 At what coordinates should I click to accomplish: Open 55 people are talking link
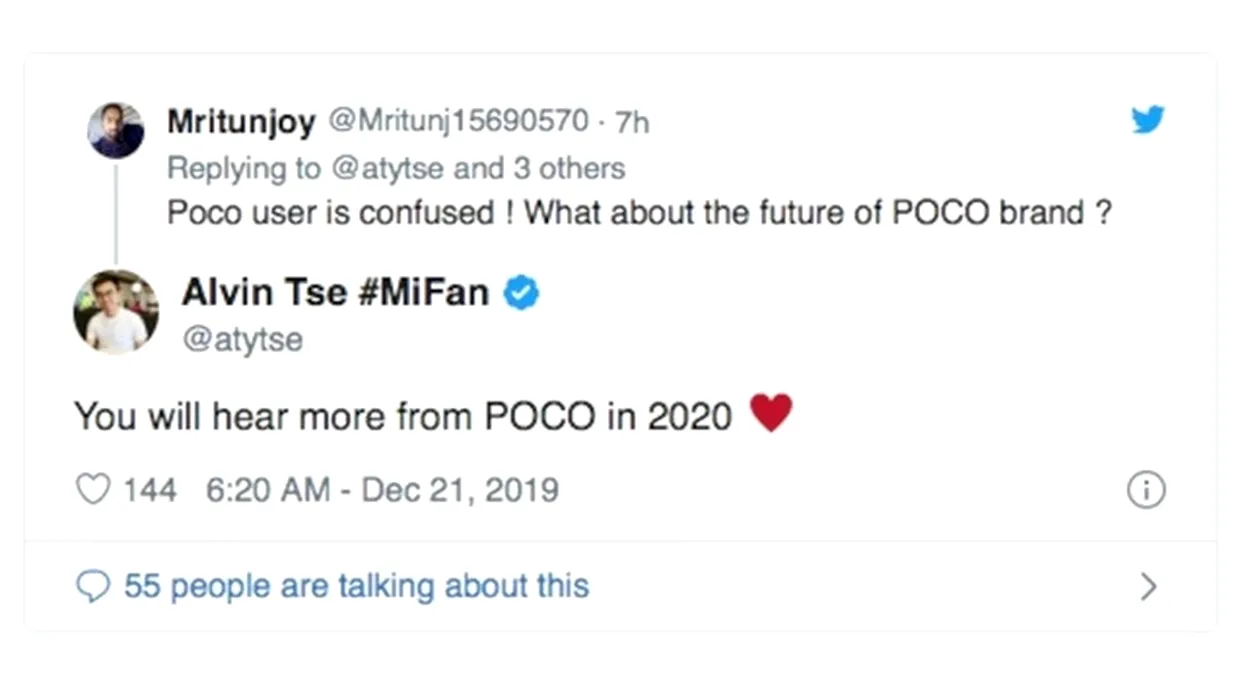click(356, 586)
